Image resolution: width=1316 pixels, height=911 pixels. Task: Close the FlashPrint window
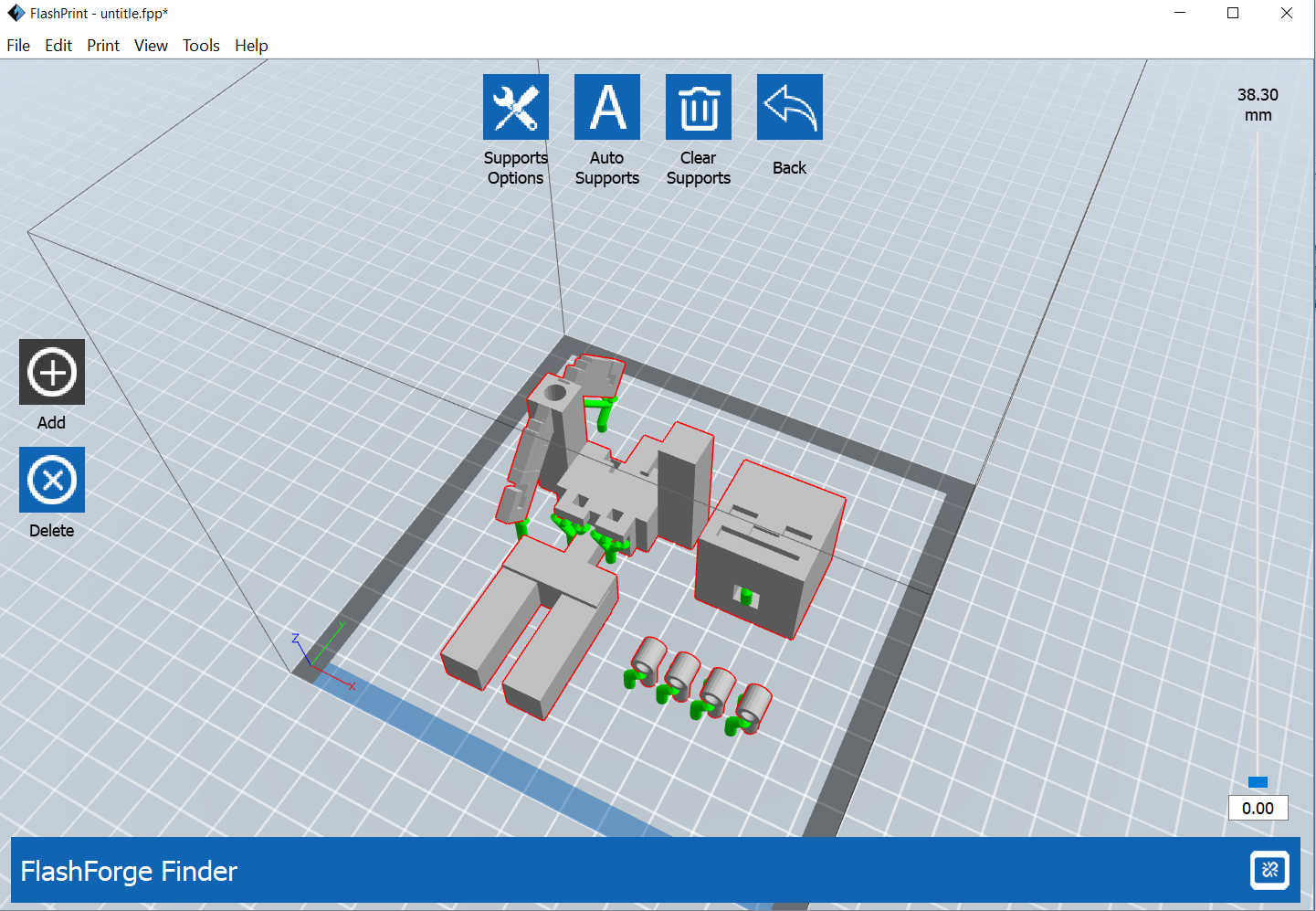coord(1287,14)
